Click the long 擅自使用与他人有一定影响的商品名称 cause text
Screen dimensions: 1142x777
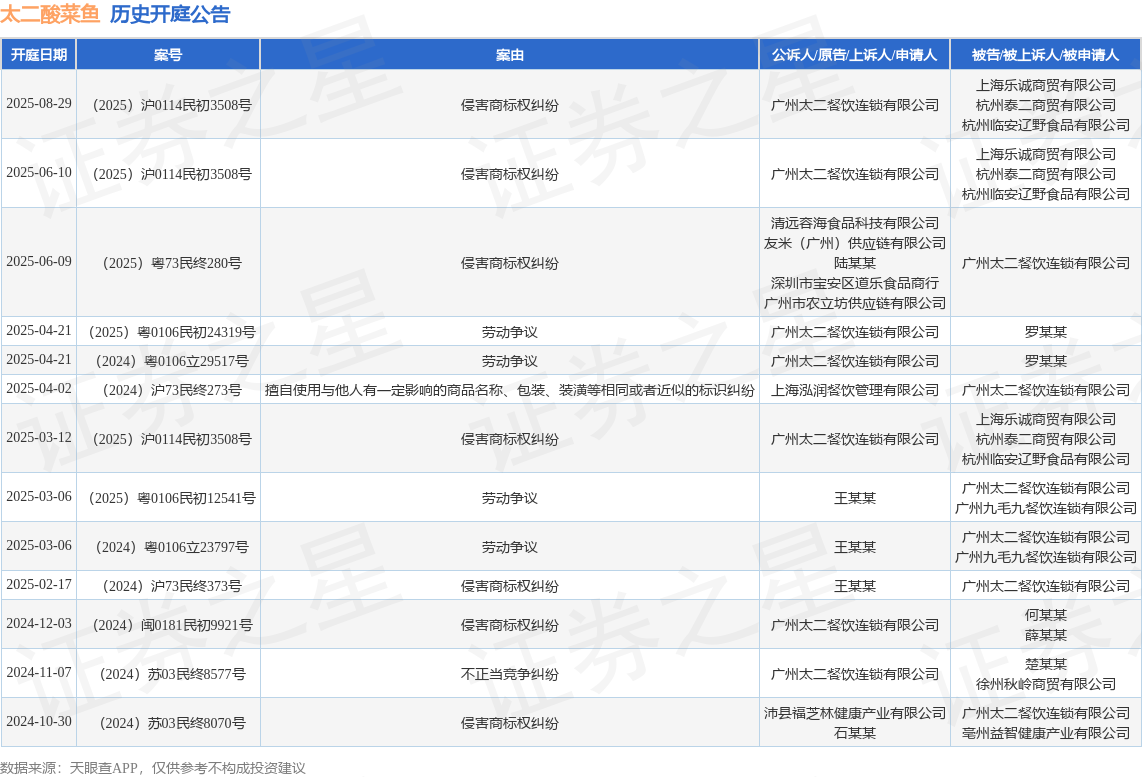tap(510, 390)
